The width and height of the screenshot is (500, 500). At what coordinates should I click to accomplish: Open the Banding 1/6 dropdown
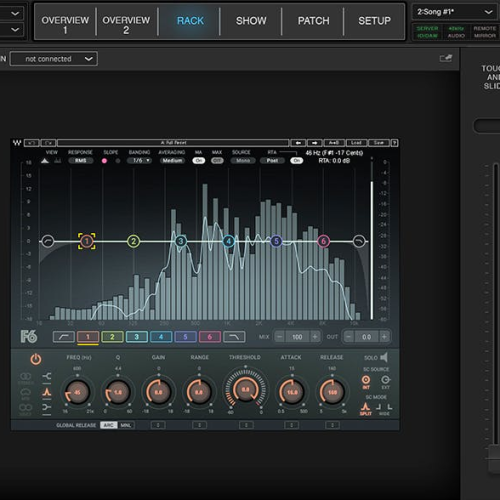pos(139,161)
